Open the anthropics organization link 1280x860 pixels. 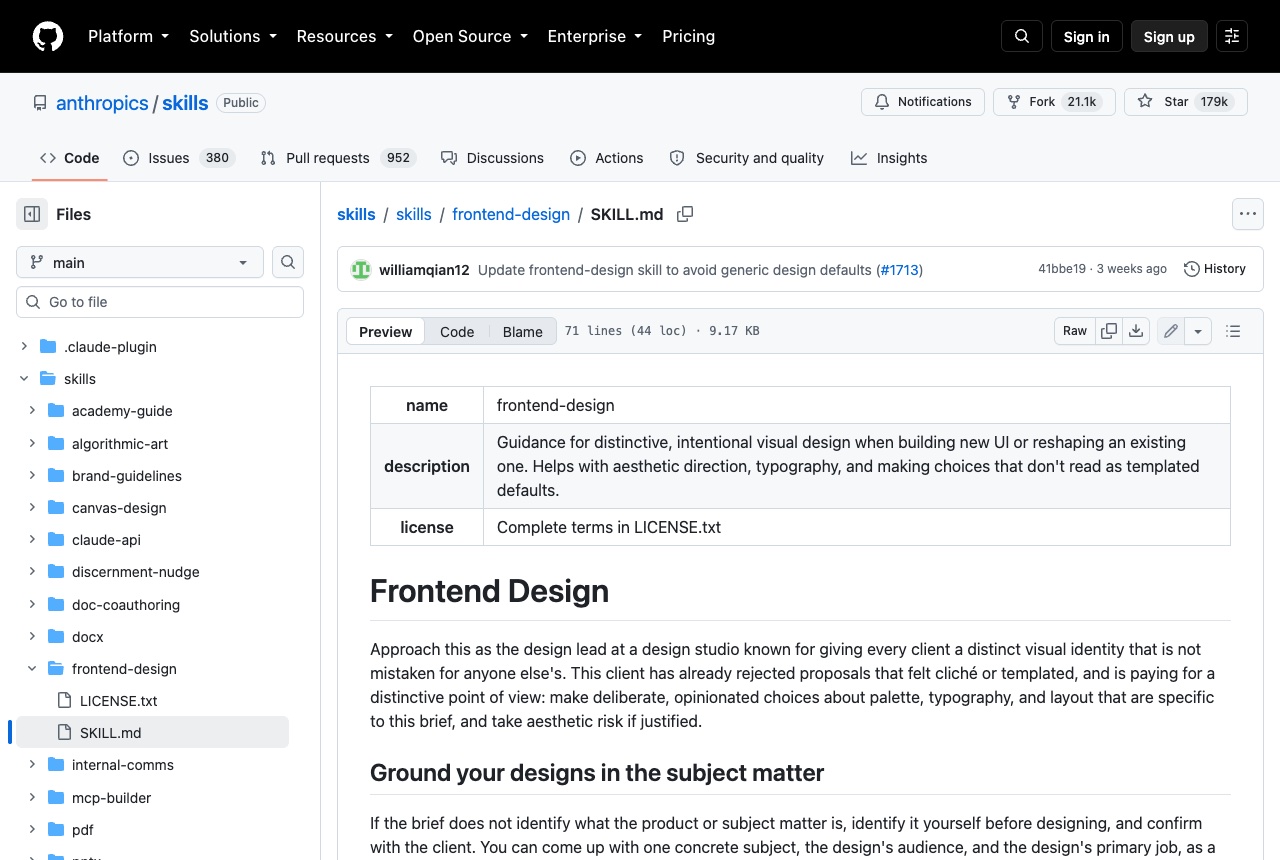102,103
